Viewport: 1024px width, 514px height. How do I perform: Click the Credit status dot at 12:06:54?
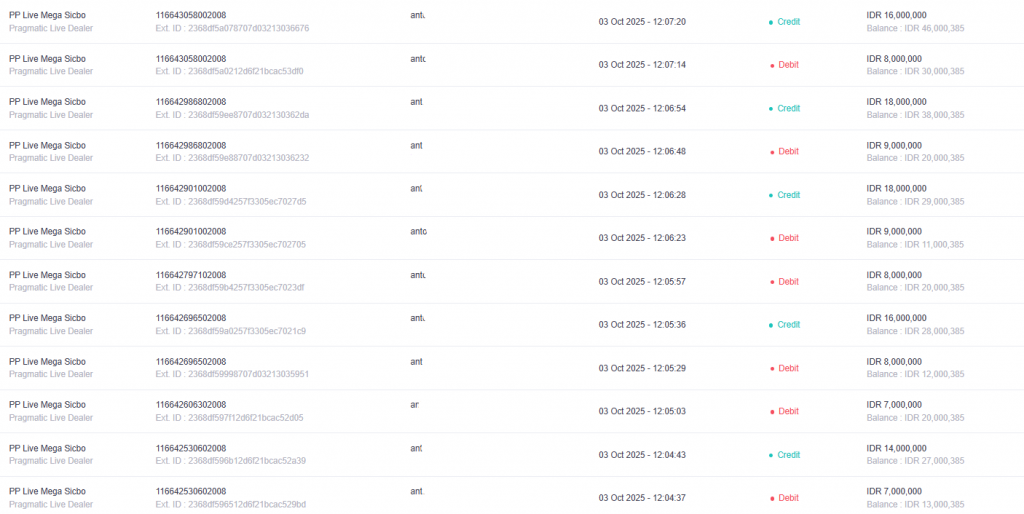click(771, 108)
